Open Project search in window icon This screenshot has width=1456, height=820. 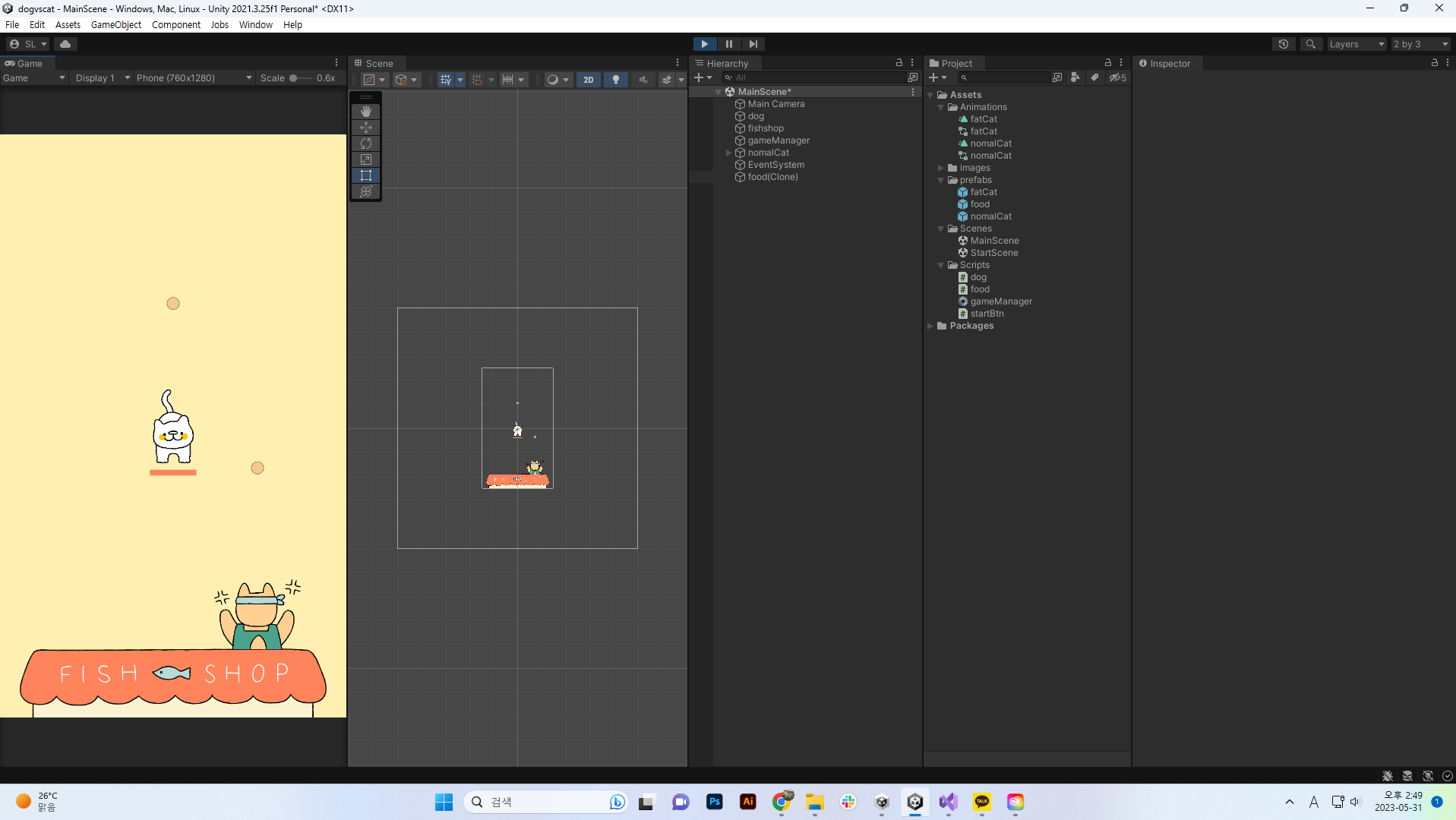[1057, 77]
